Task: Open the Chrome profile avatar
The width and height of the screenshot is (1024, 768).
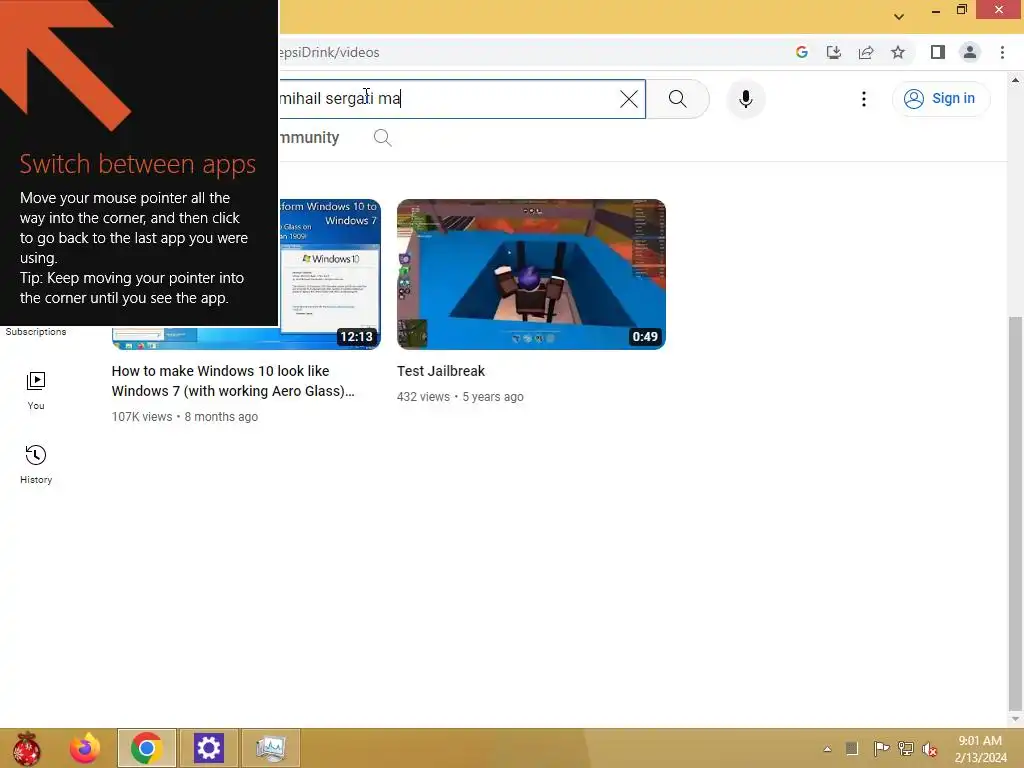Action: (970, 52)
